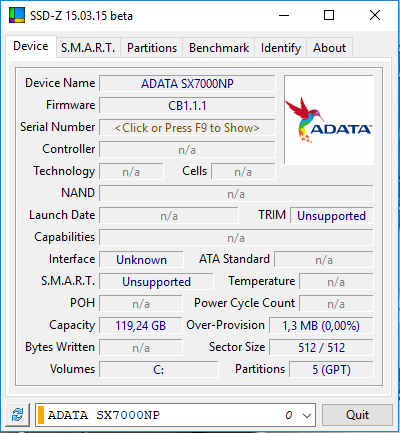The height and width of the screenshot is (433, 400).
Task: Click the SSD-Z app icon in title bar
Action: coord(17,15)
